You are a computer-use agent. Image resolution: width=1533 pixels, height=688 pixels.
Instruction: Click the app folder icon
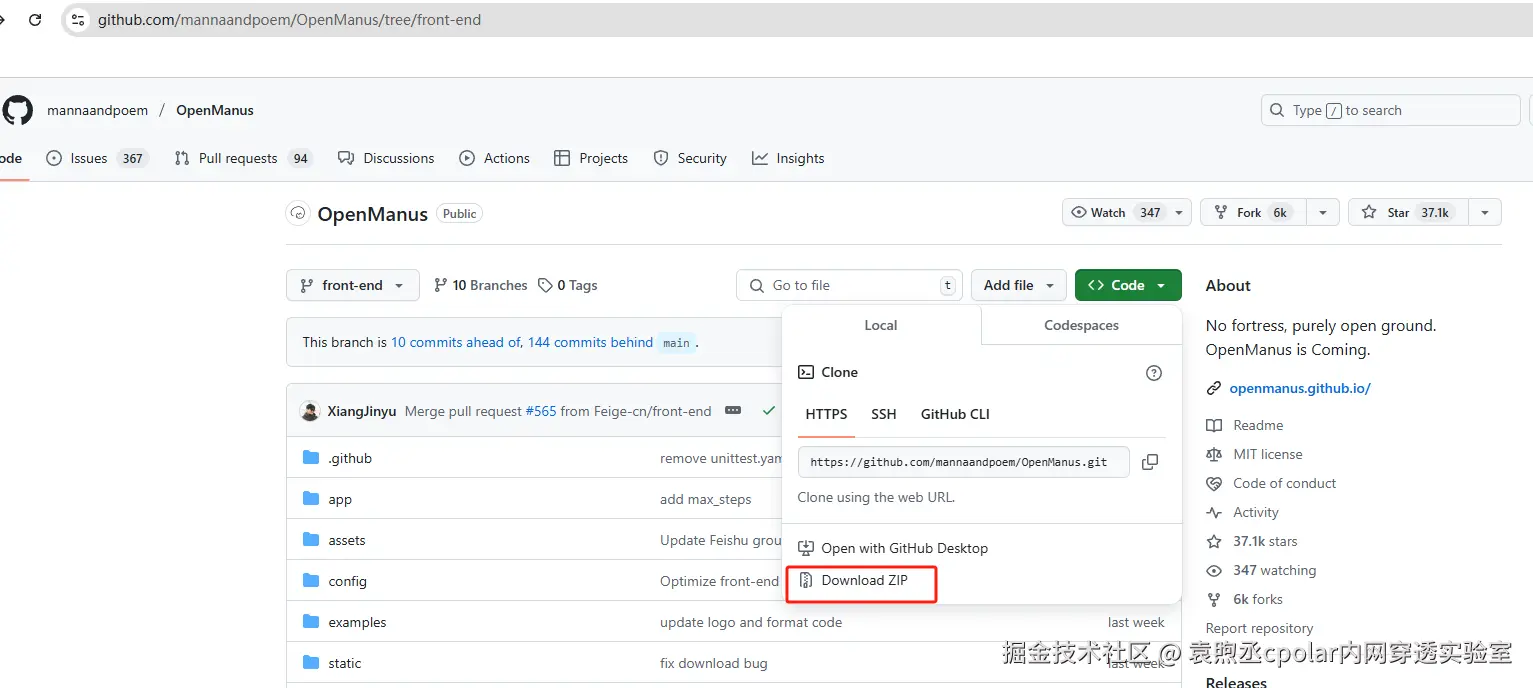[x=311, y=499]
